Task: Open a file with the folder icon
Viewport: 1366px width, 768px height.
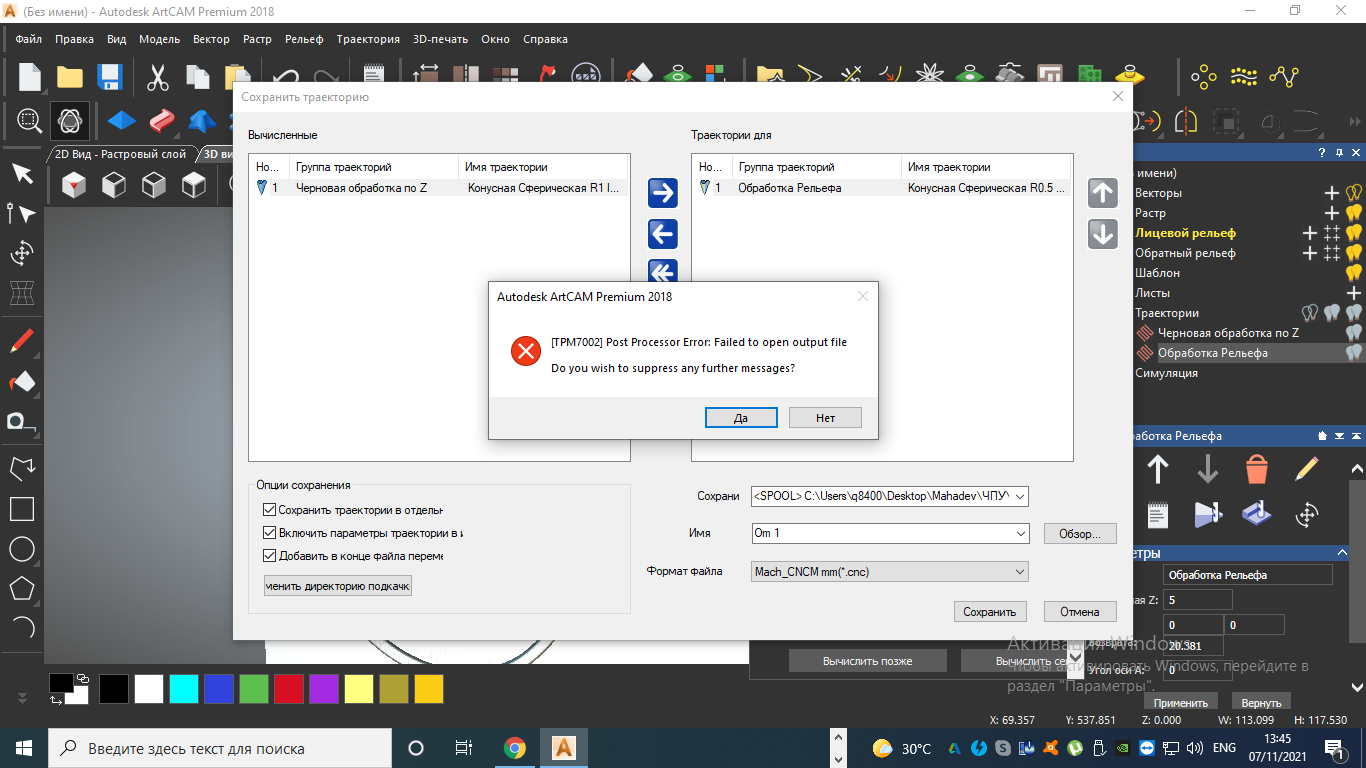Action: [x=69, y=77]
